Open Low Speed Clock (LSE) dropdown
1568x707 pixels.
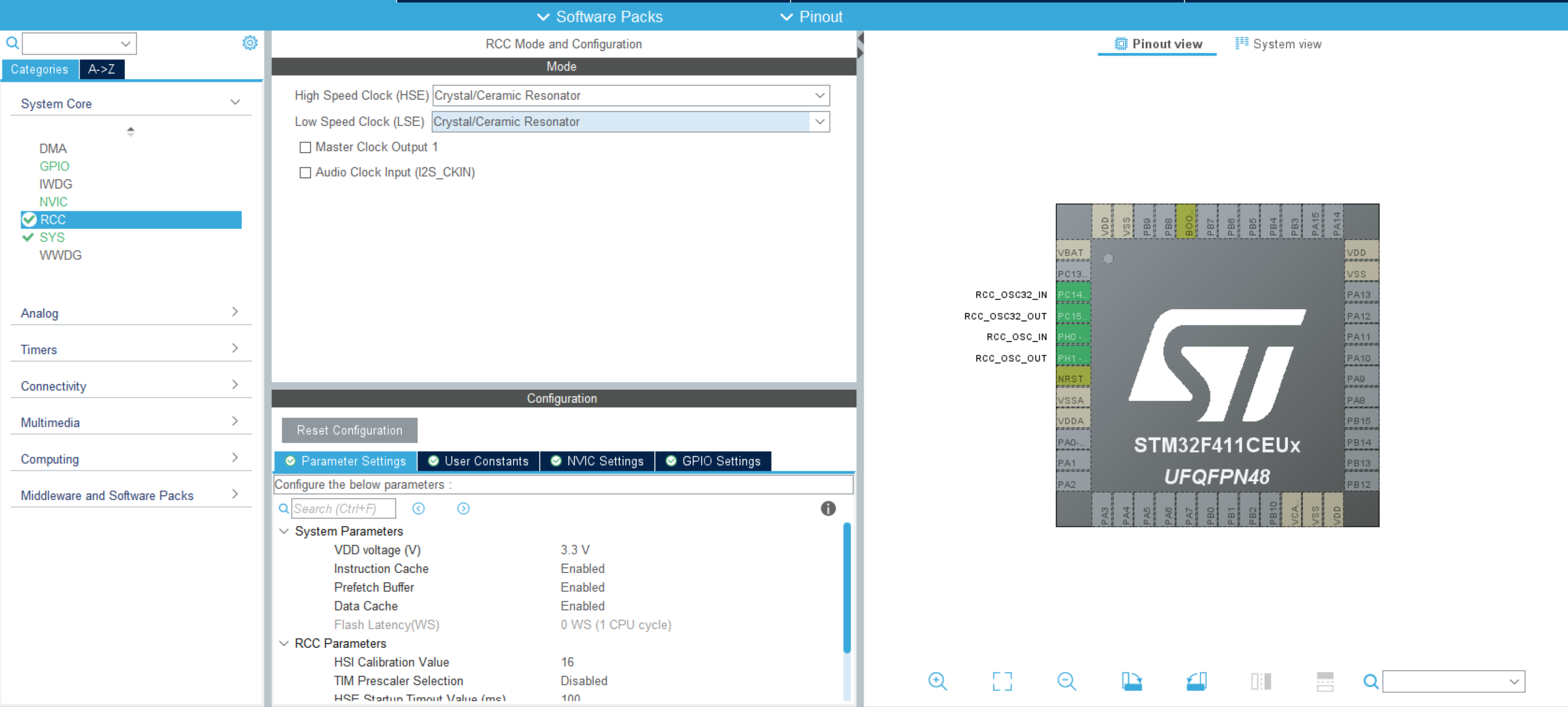[820, 122]
